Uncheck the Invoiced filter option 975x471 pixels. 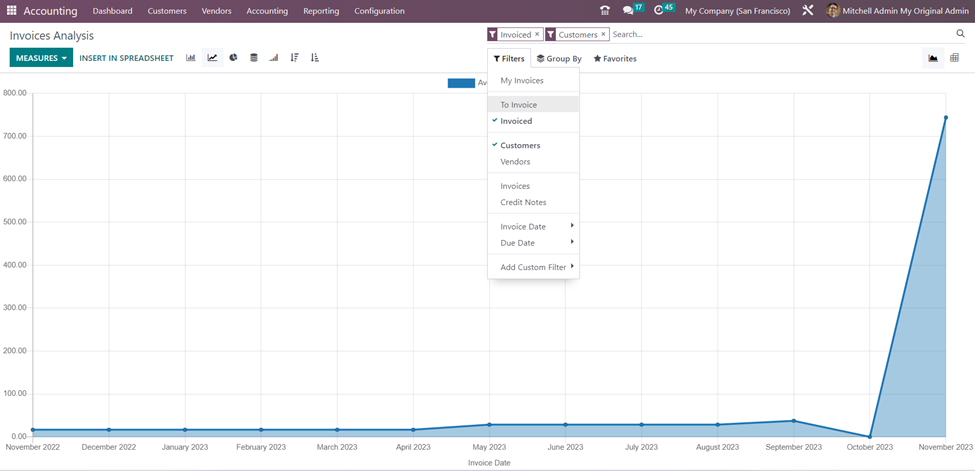point(516,121)
